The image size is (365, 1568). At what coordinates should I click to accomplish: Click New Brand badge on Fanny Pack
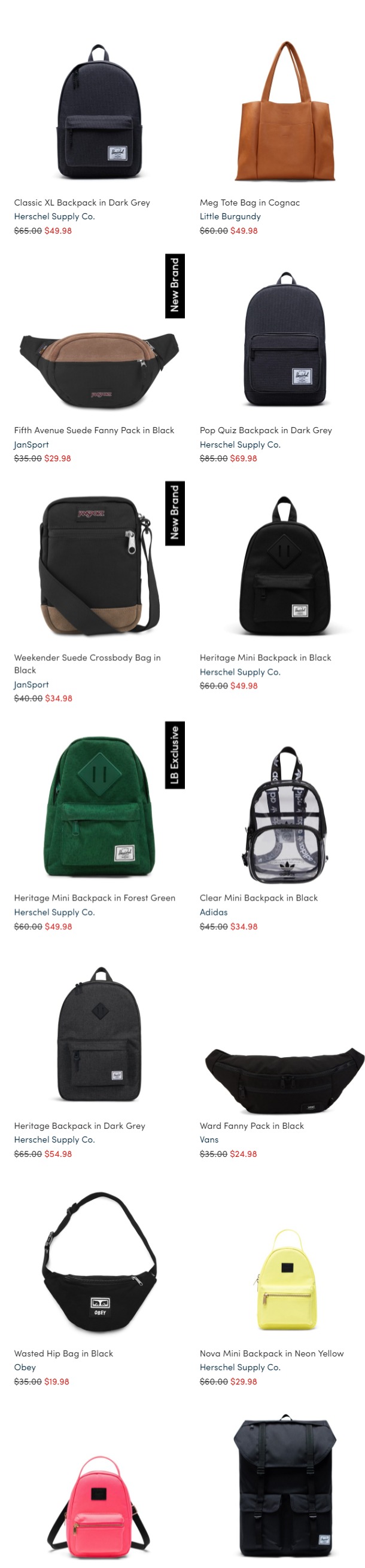click(x=175, y=286)
